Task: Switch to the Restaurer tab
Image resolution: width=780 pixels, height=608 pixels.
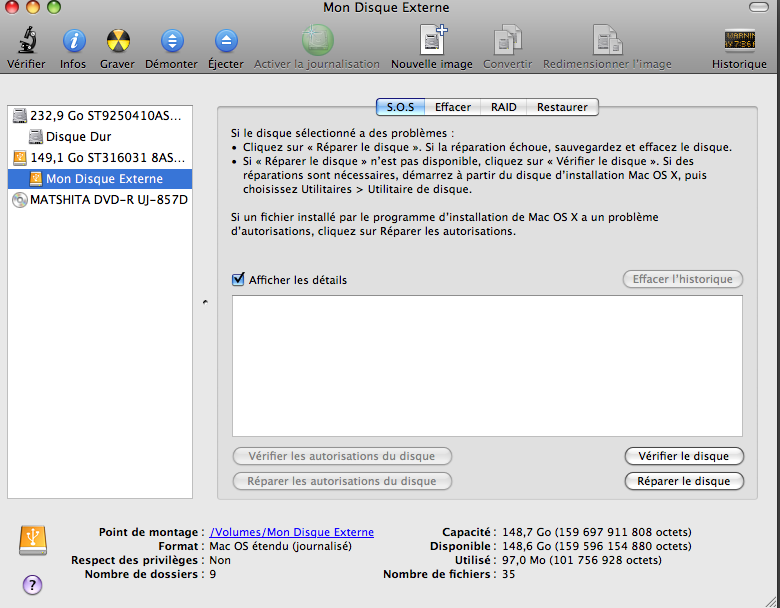Action: click(x=562, y=107)
